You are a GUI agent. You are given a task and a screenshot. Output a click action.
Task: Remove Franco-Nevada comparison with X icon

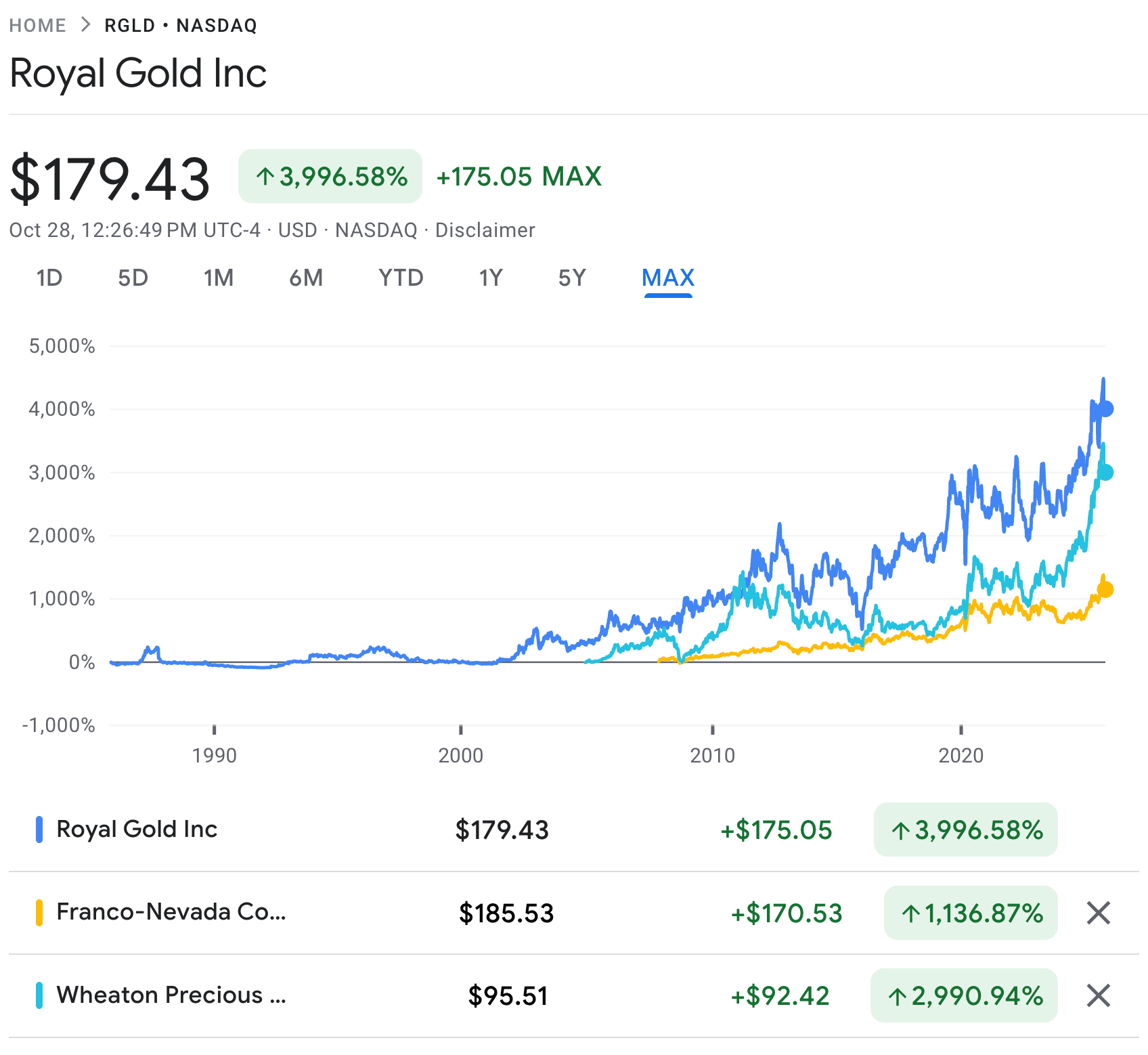click(x=1098, y=913)
